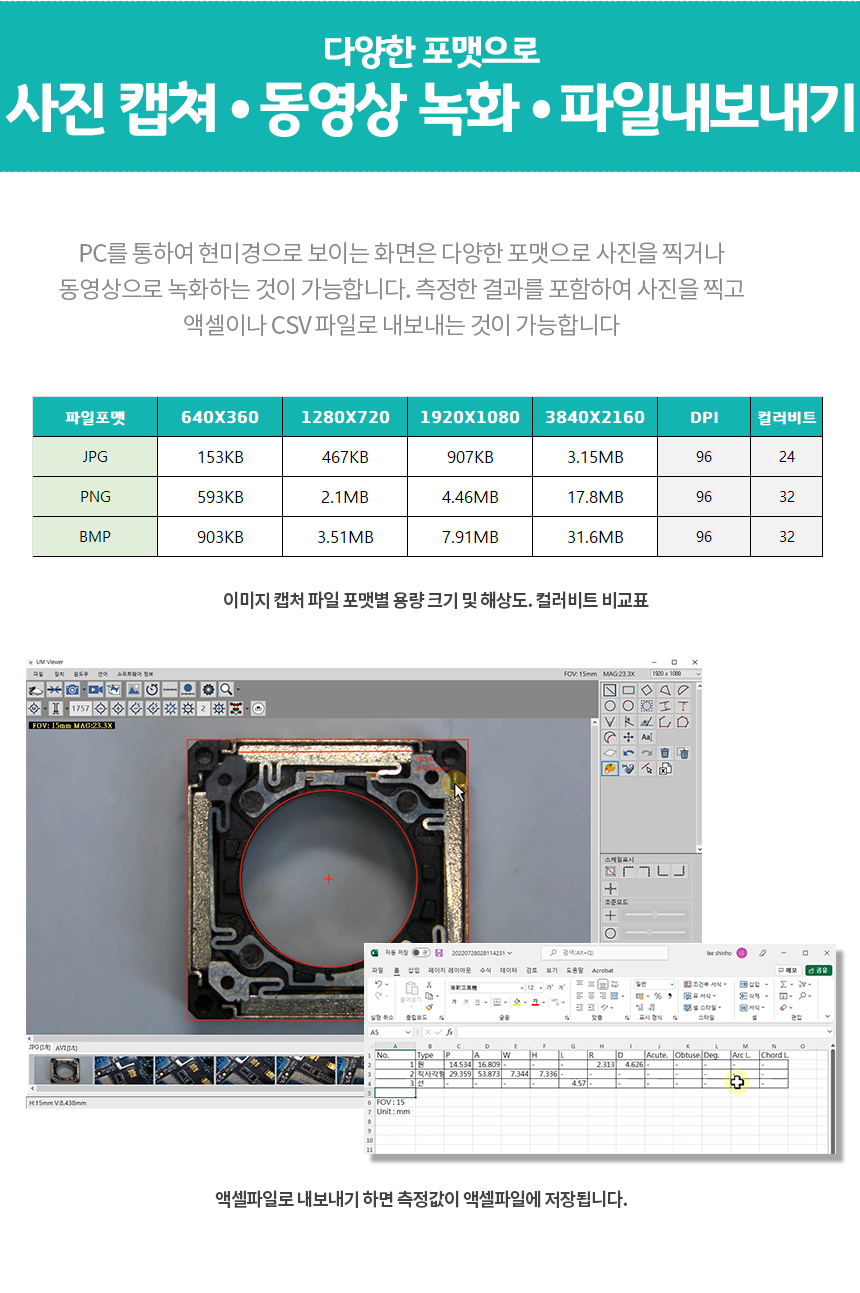Open the color palette tool
Screen dimensions: 860x1293
point(610,769)
